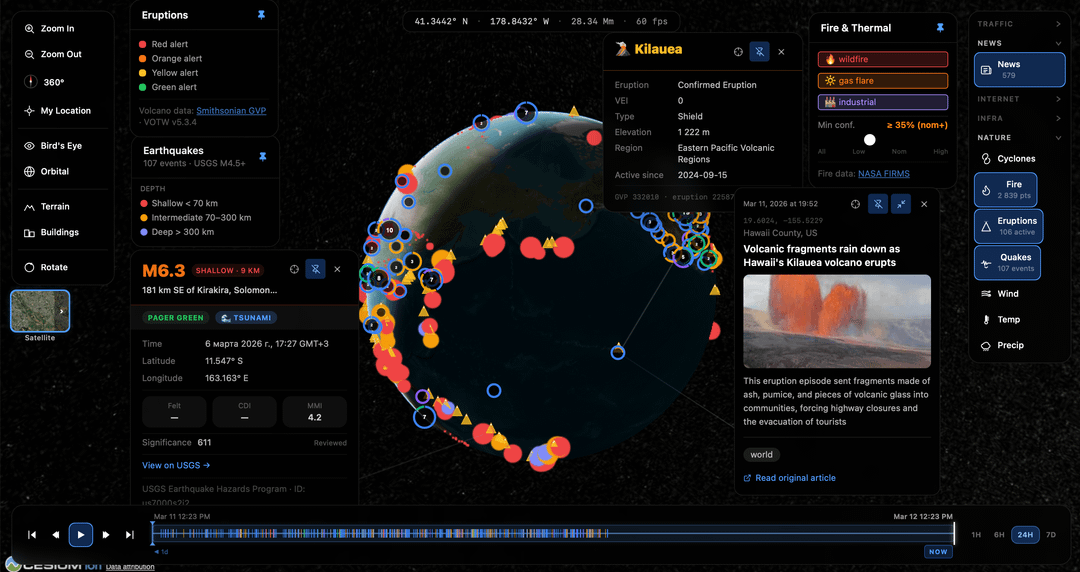Image resolution: width=1080 pixels, height=572 pixels.
Task: Unpin the M6.3 earthquake info card
Action: click(x=315, y=269)
